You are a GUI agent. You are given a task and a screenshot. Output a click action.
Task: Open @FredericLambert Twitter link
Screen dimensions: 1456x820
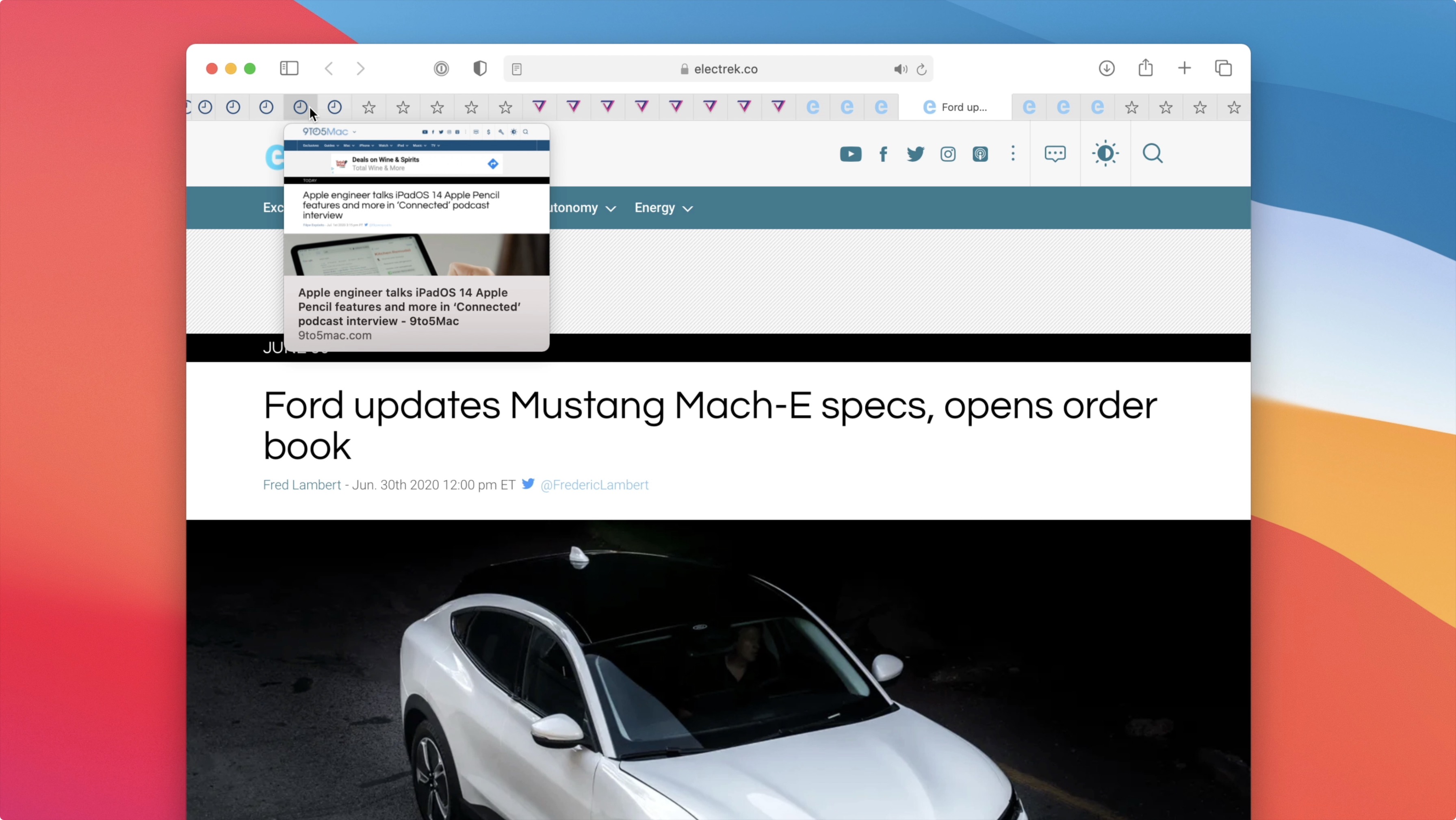594,485
